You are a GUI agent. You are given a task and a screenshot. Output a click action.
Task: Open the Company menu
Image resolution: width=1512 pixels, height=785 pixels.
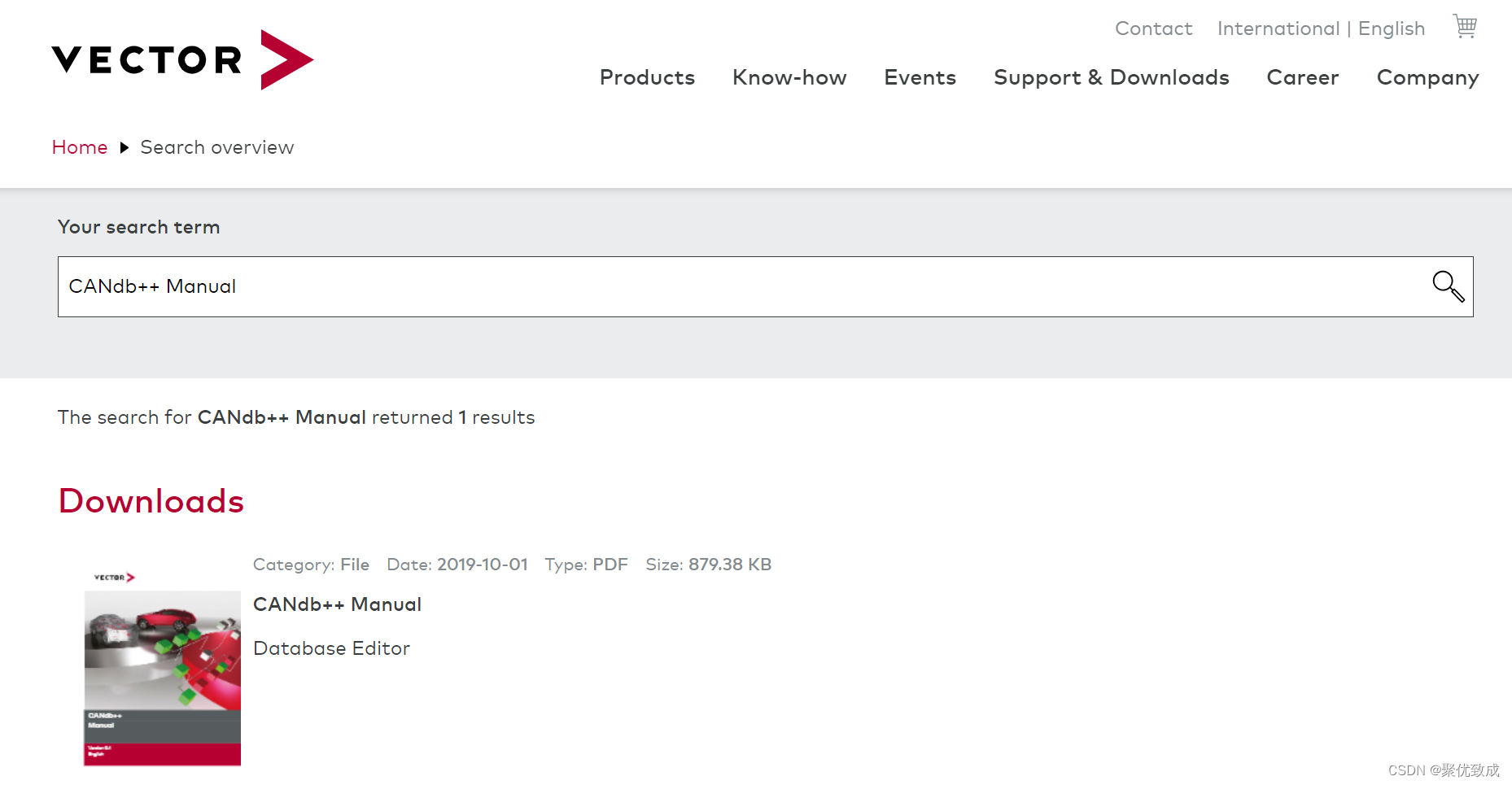(x=1427, y=78)
